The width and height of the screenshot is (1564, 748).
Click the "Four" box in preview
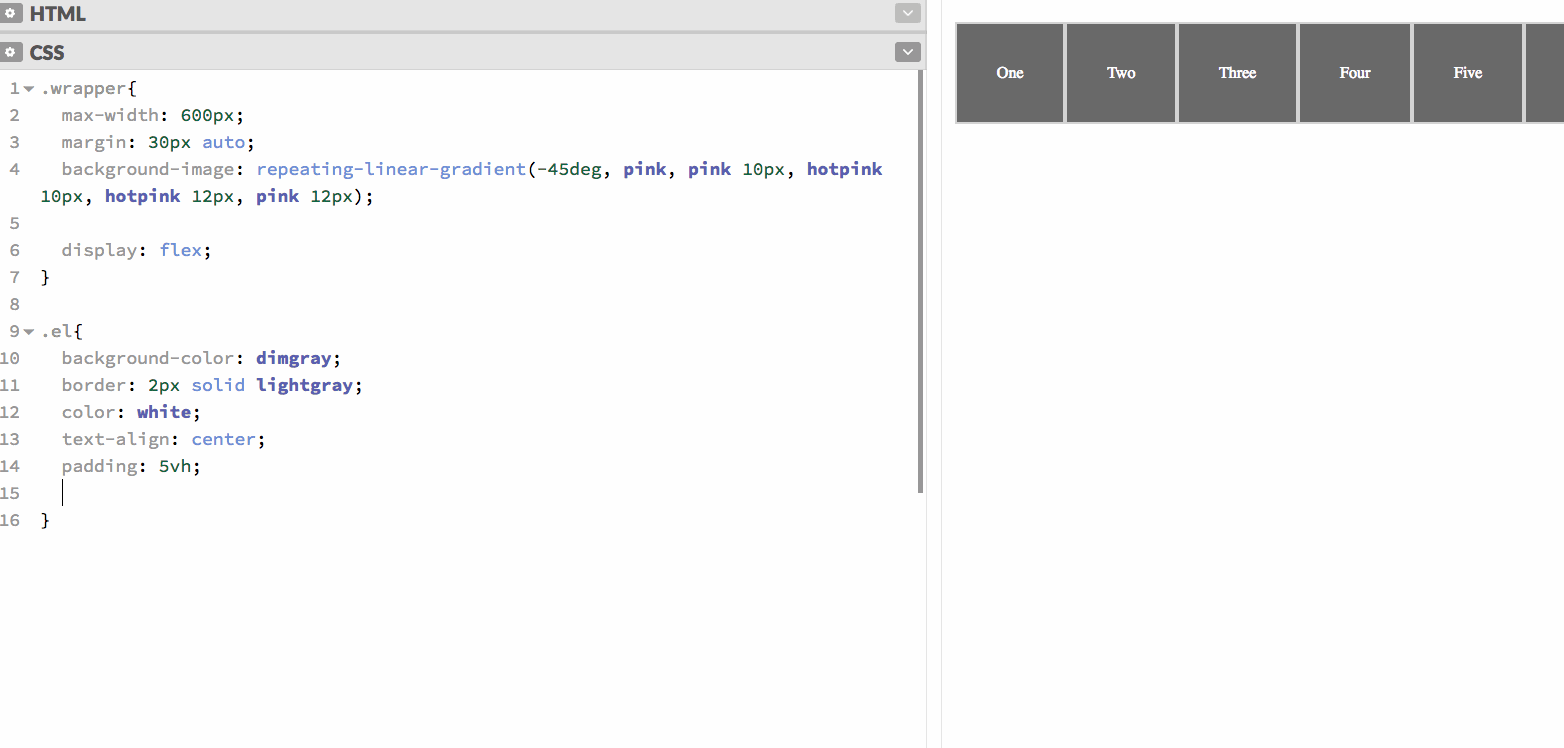tap(1355, 73)
